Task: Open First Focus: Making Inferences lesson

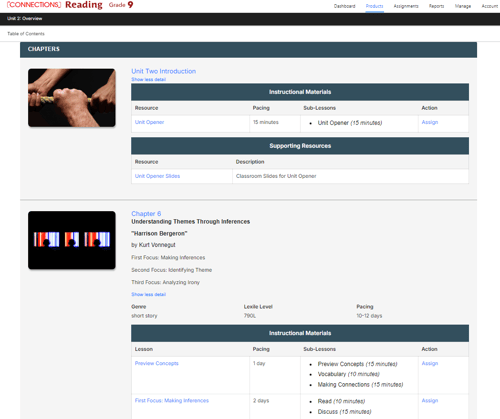Action: 172,400
